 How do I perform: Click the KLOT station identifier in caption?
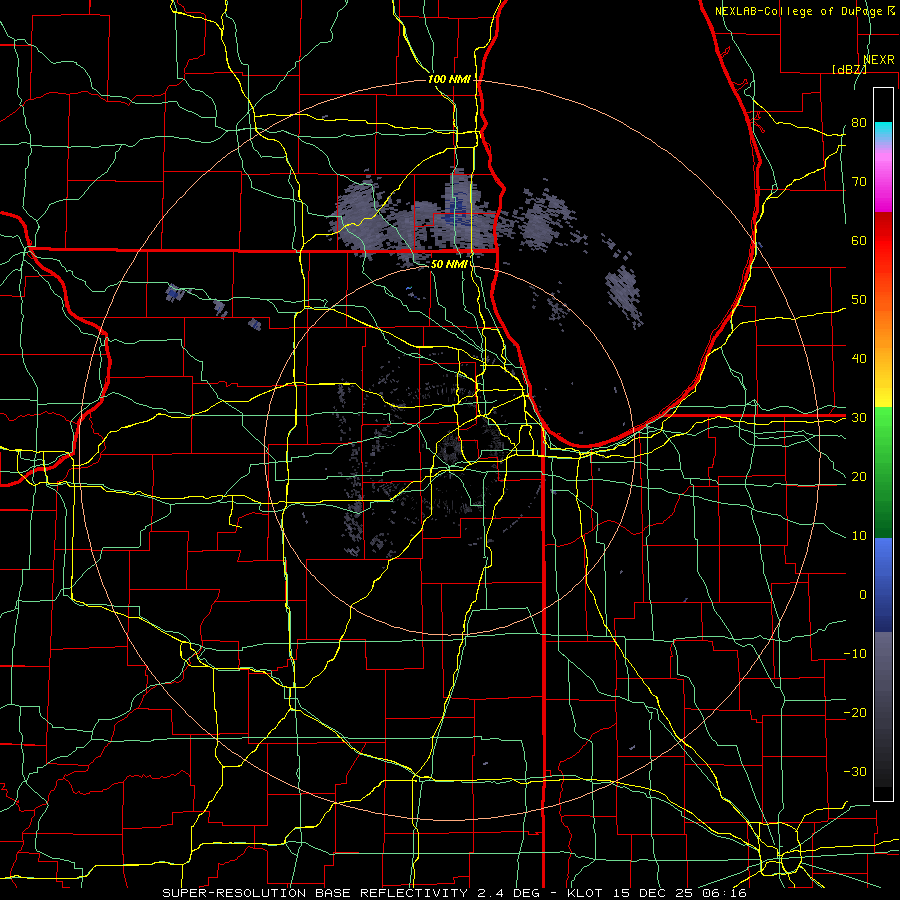coord(584,893)
